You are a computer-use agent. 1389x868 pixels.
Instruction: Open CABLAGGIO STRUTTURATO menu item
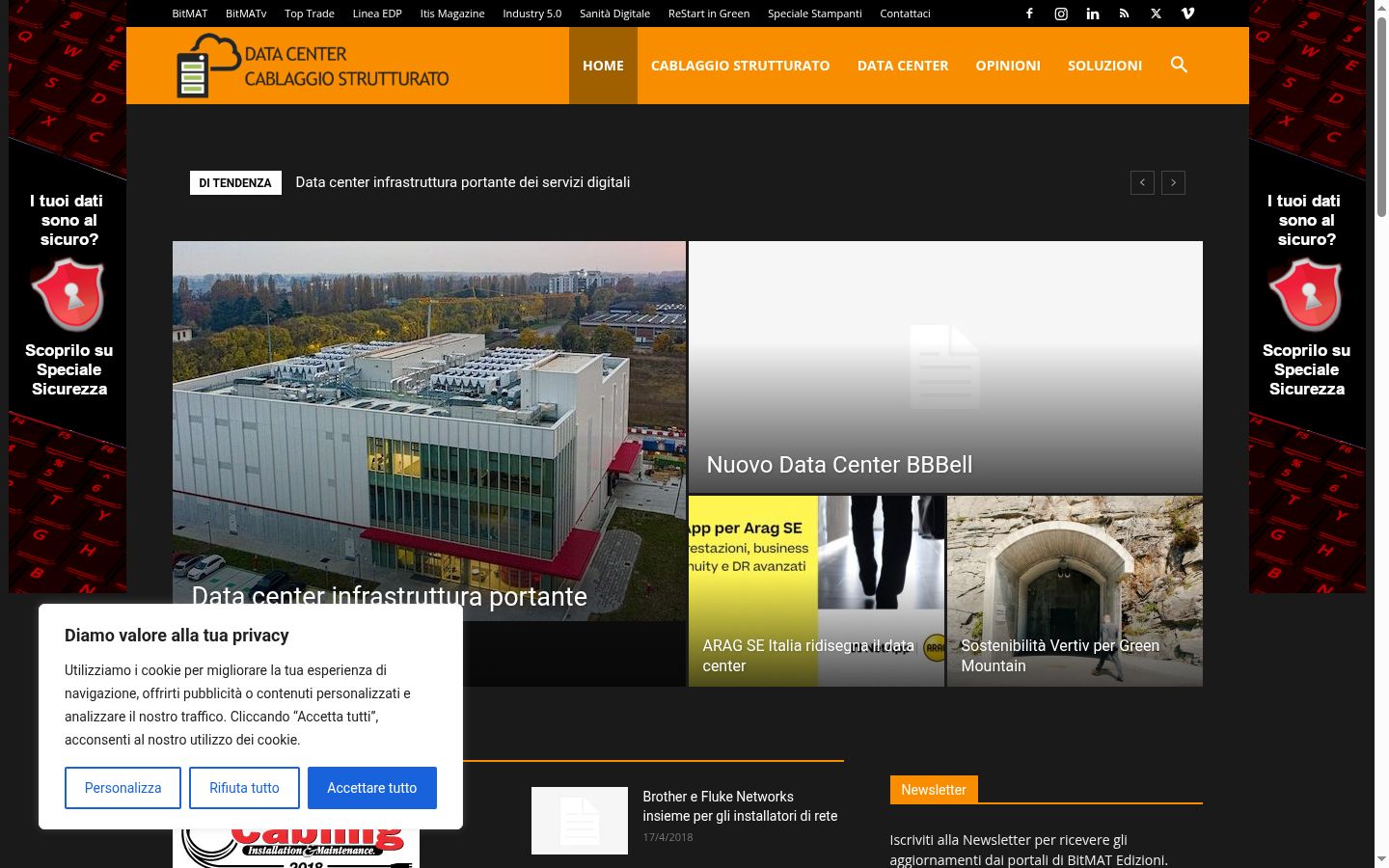click(740, 66)
